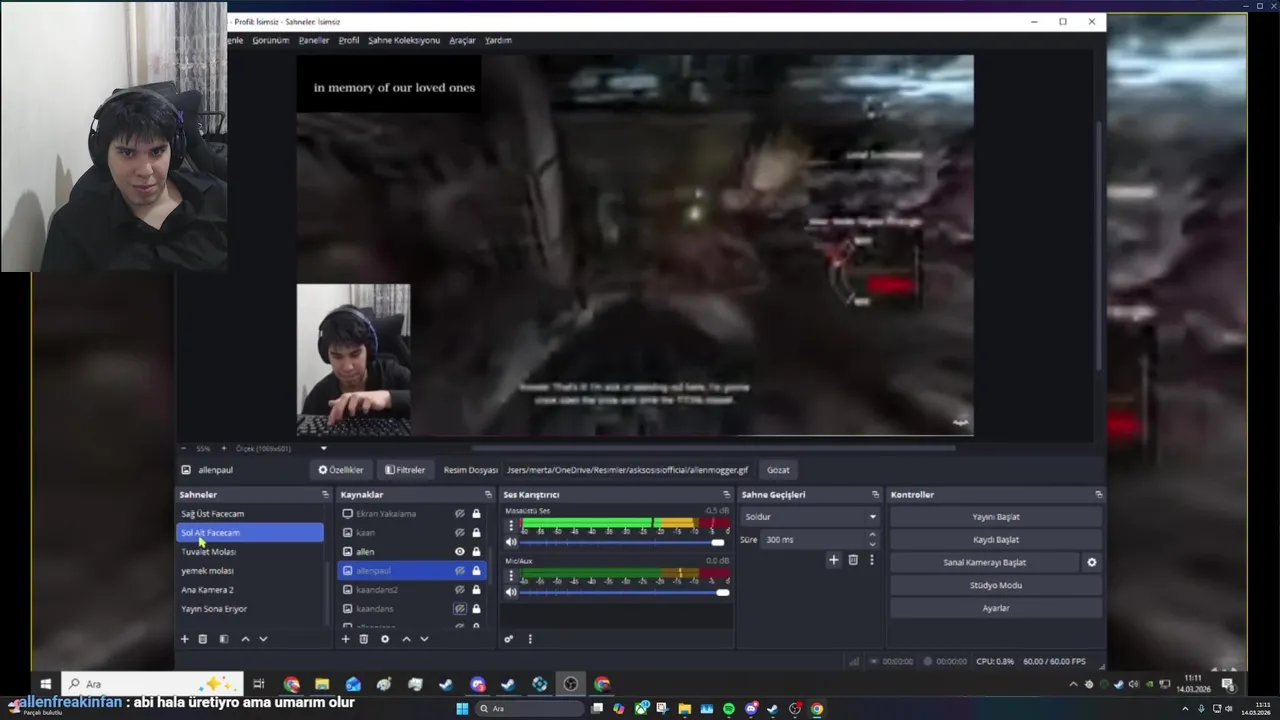Viewport: 1280px width, 720px height.
Task: Click Gözat browse button
Action: click(x=778, y=470)
